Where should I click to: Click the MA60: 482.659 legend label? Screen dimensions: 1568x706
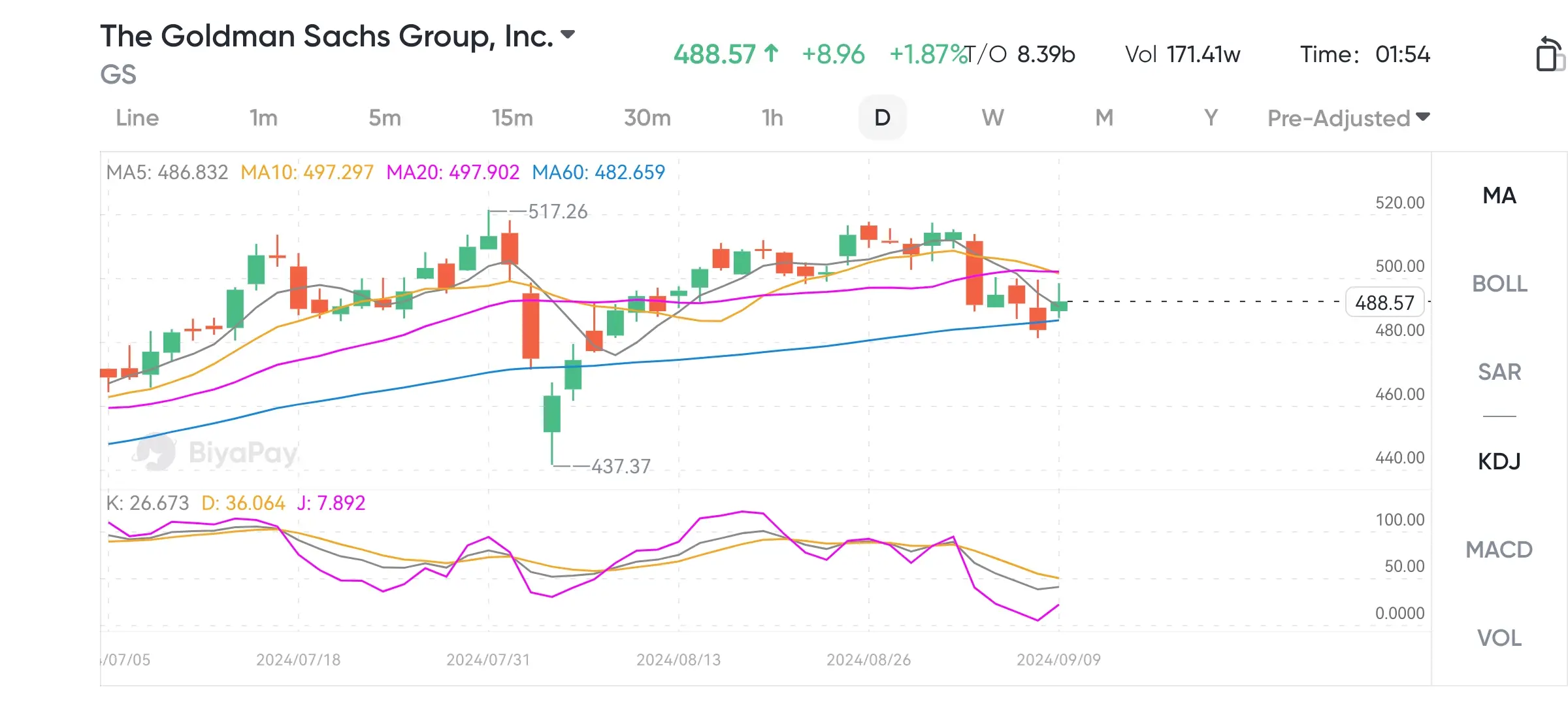tap(598, 172)
